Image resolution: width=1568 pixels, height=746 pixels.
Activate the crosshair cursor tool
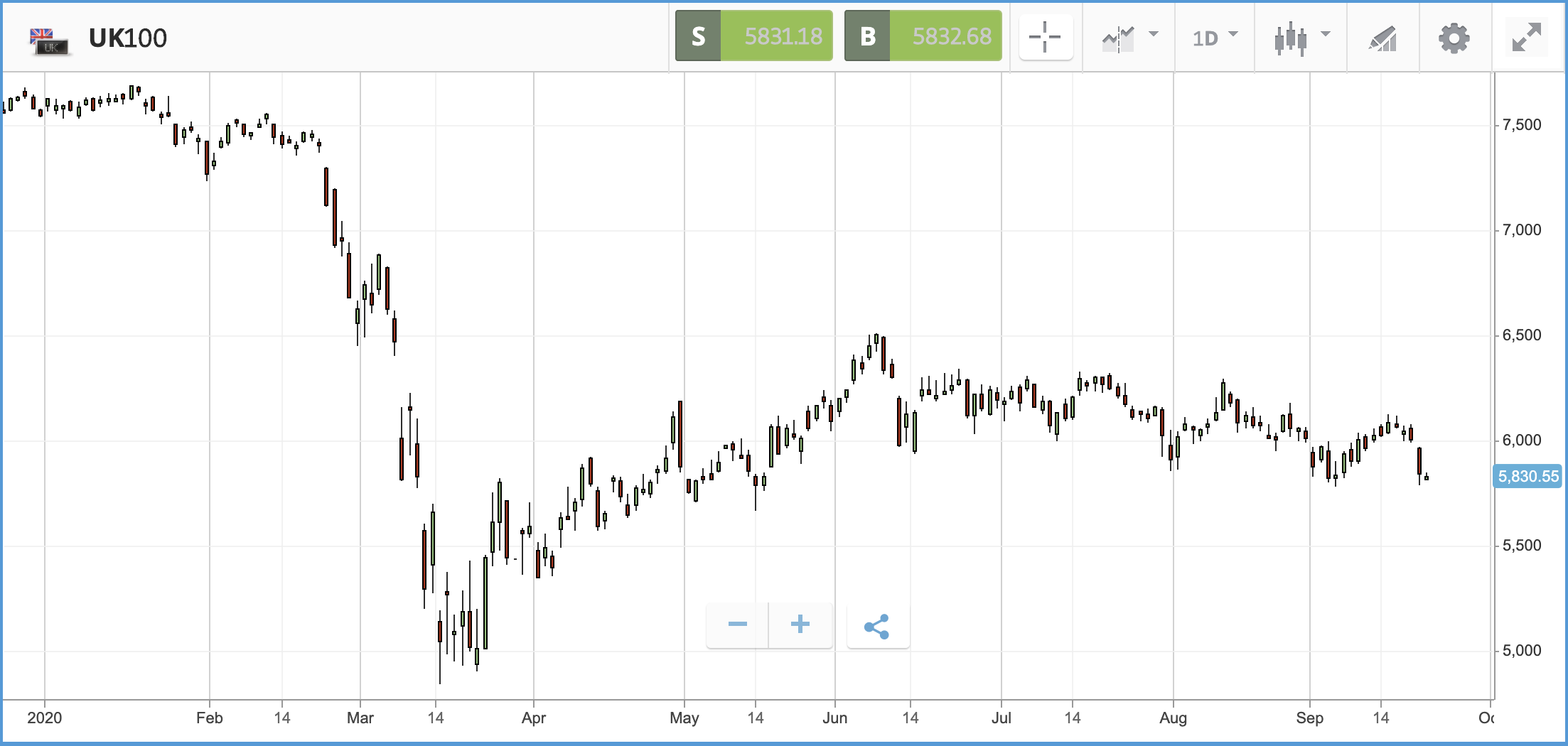pyautogui.click(x=1045, y=36)
